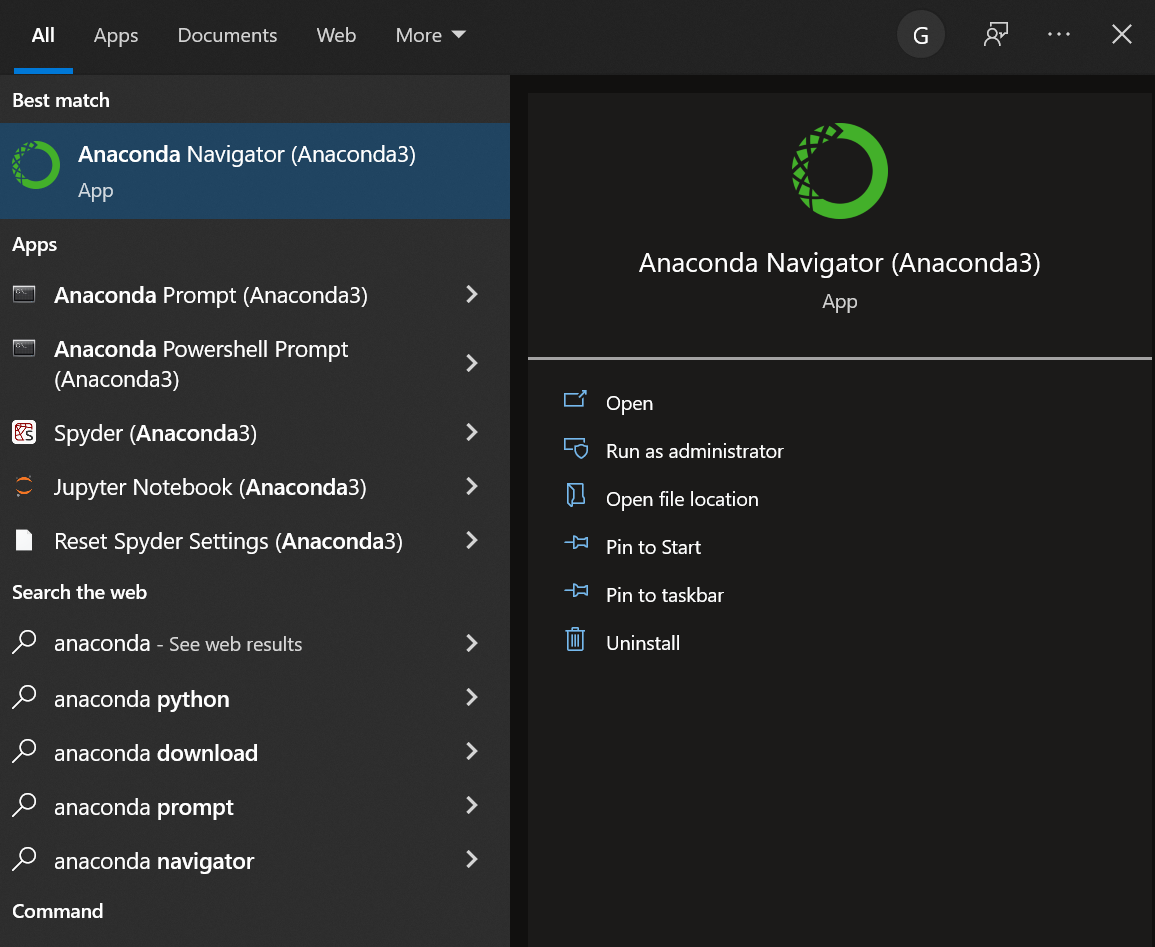Click the large Anaconda logo in preview pane
The width and height of the screenshot is (1155, 947).
[840, 171]
